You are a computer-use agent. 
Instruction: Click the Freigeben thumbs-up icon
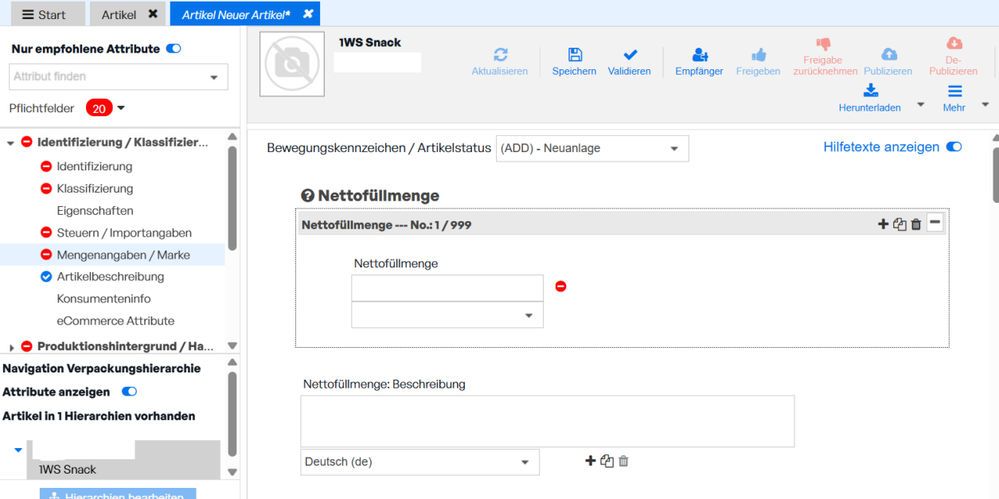(758, 55)
